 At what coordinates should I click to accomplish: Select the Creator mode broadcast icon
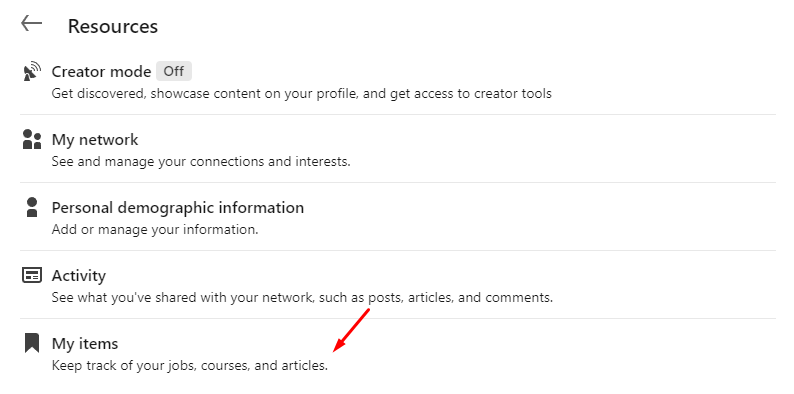tap(32, 71)
